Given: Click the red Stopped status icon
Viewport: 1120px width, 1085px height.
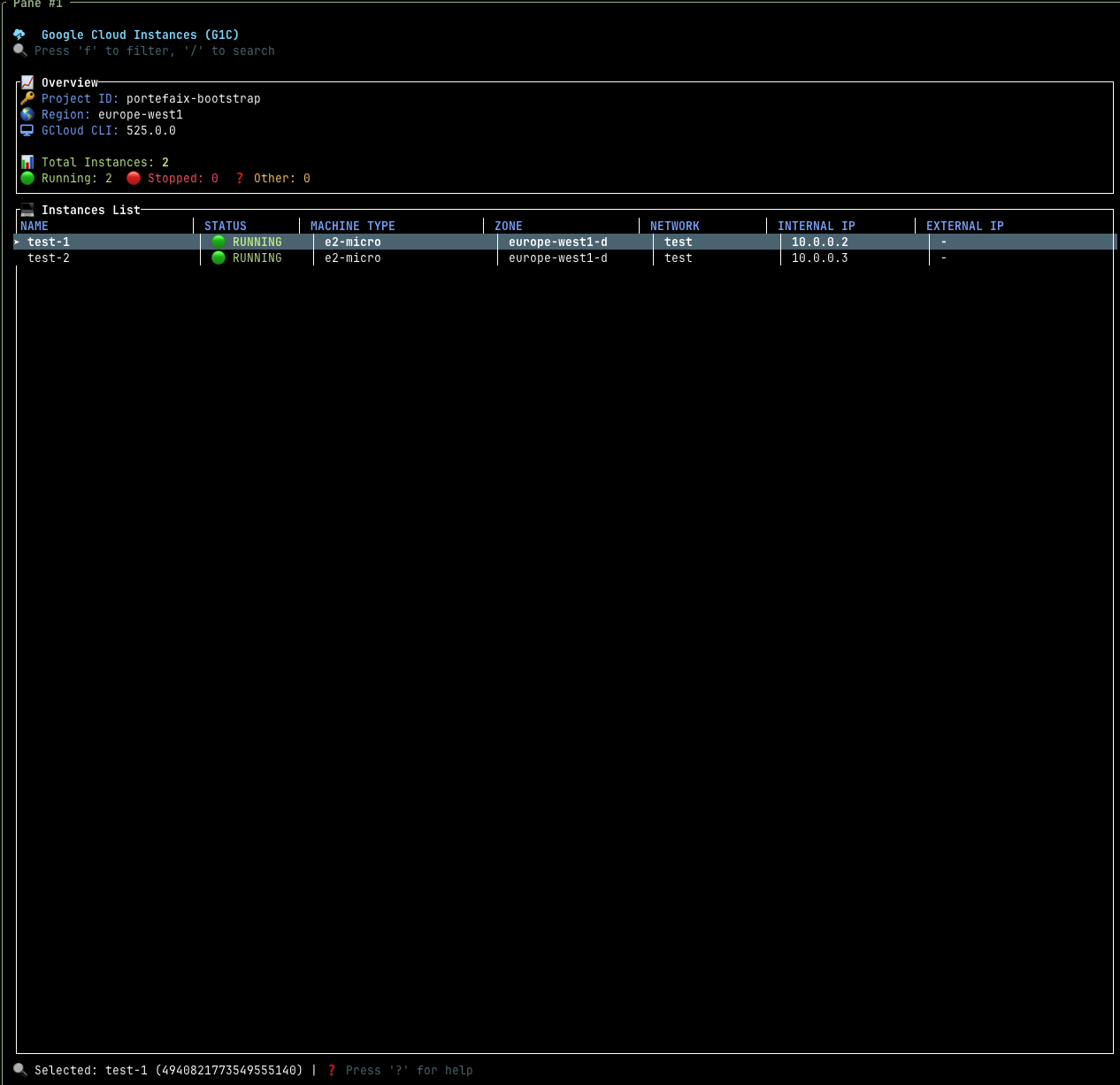Looking at the screenshot, I should pos(134,178).
